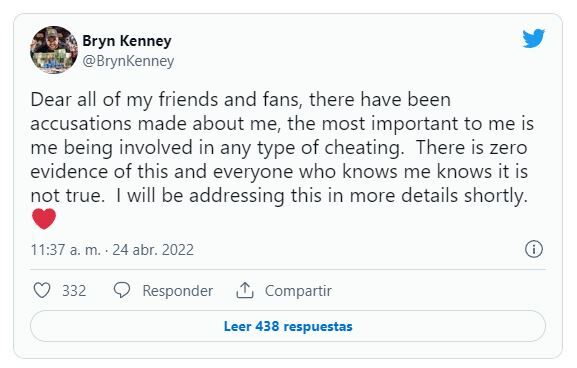Open the tweet info circle icon
577x368 pixels.
pos(534,249)
